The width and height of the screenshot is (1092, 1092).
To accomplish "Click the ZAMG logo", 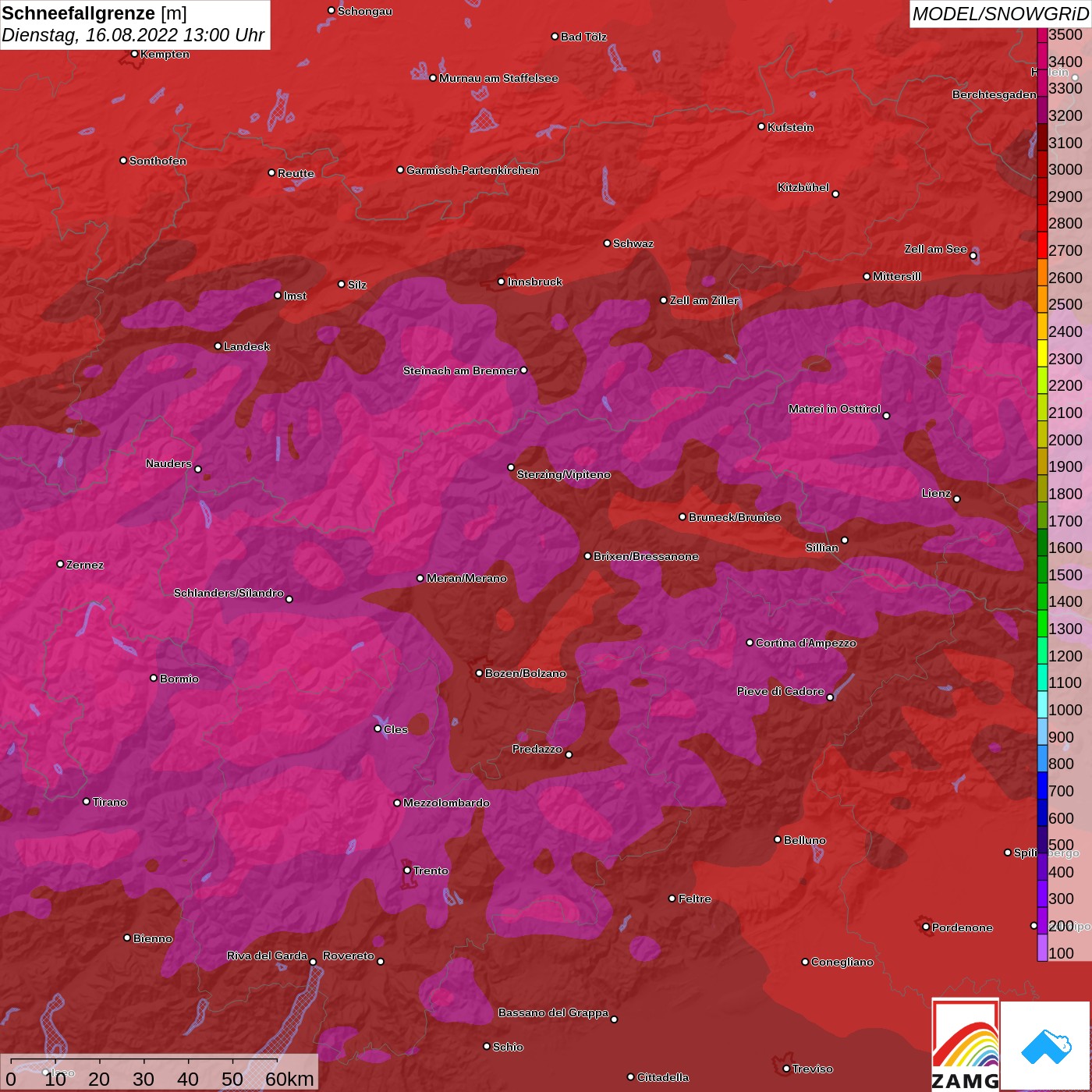I will coord(966,1045).
